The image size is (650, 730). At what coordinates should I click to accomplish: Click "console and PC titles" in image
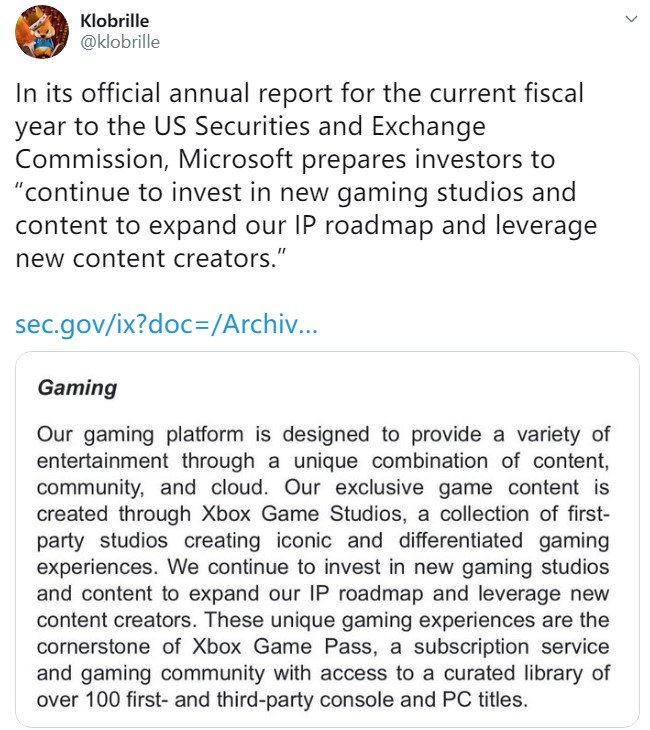pos(428,698)
